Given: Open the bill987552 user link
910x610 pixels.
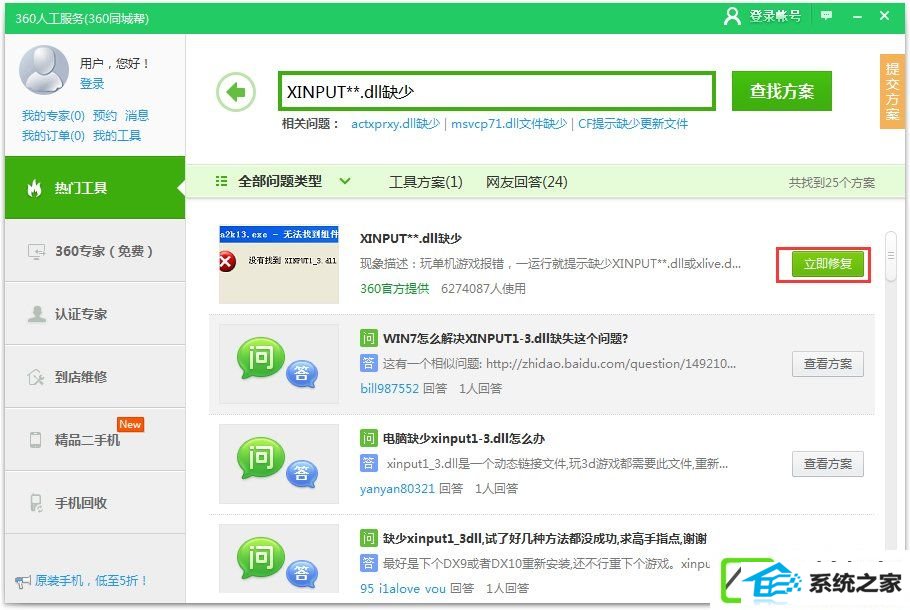Looking at the screenshot, I should pyautogui.click(x=389, y=388).
